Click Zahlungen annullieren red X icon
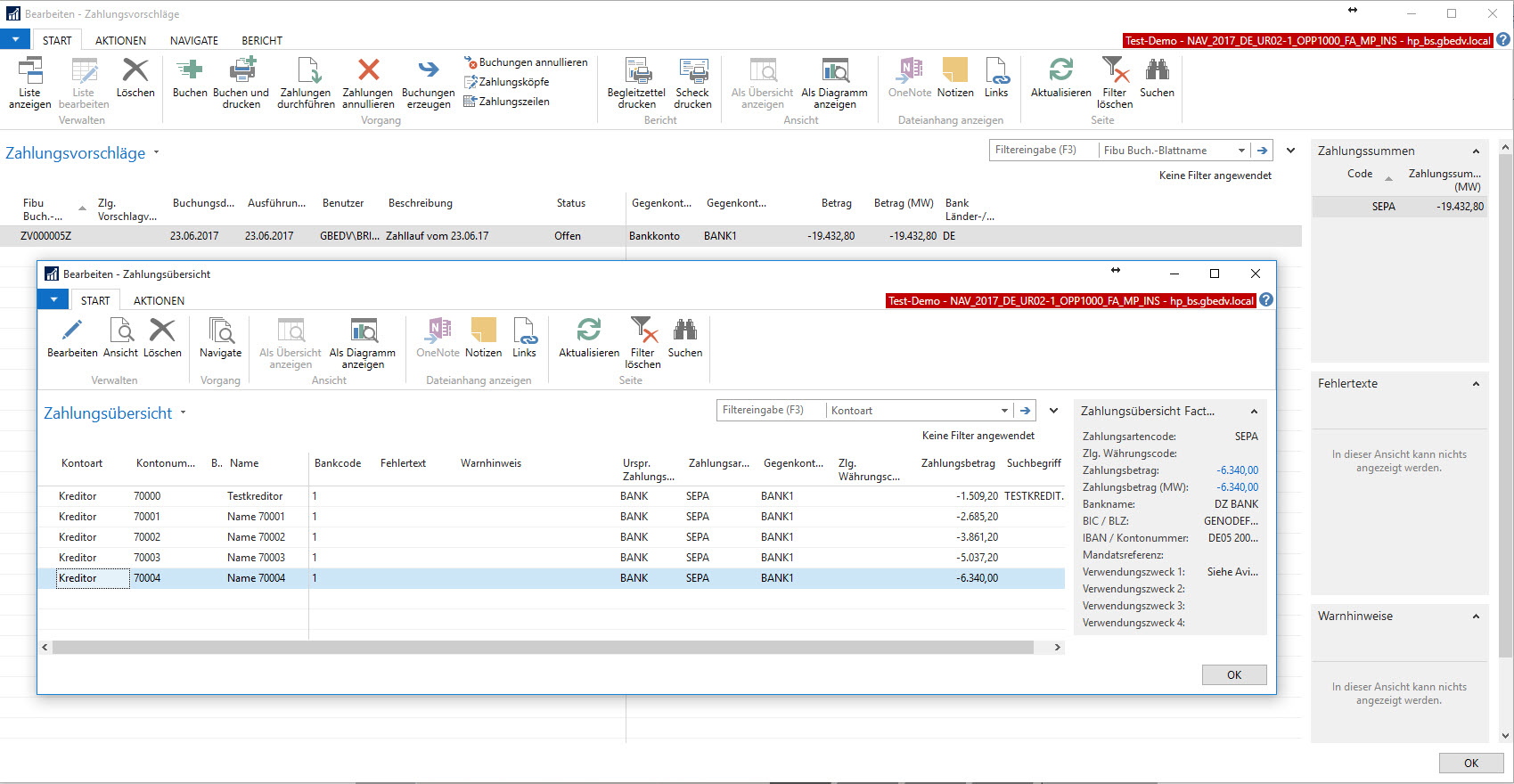 pyautogui.click(x=368, y=69)
